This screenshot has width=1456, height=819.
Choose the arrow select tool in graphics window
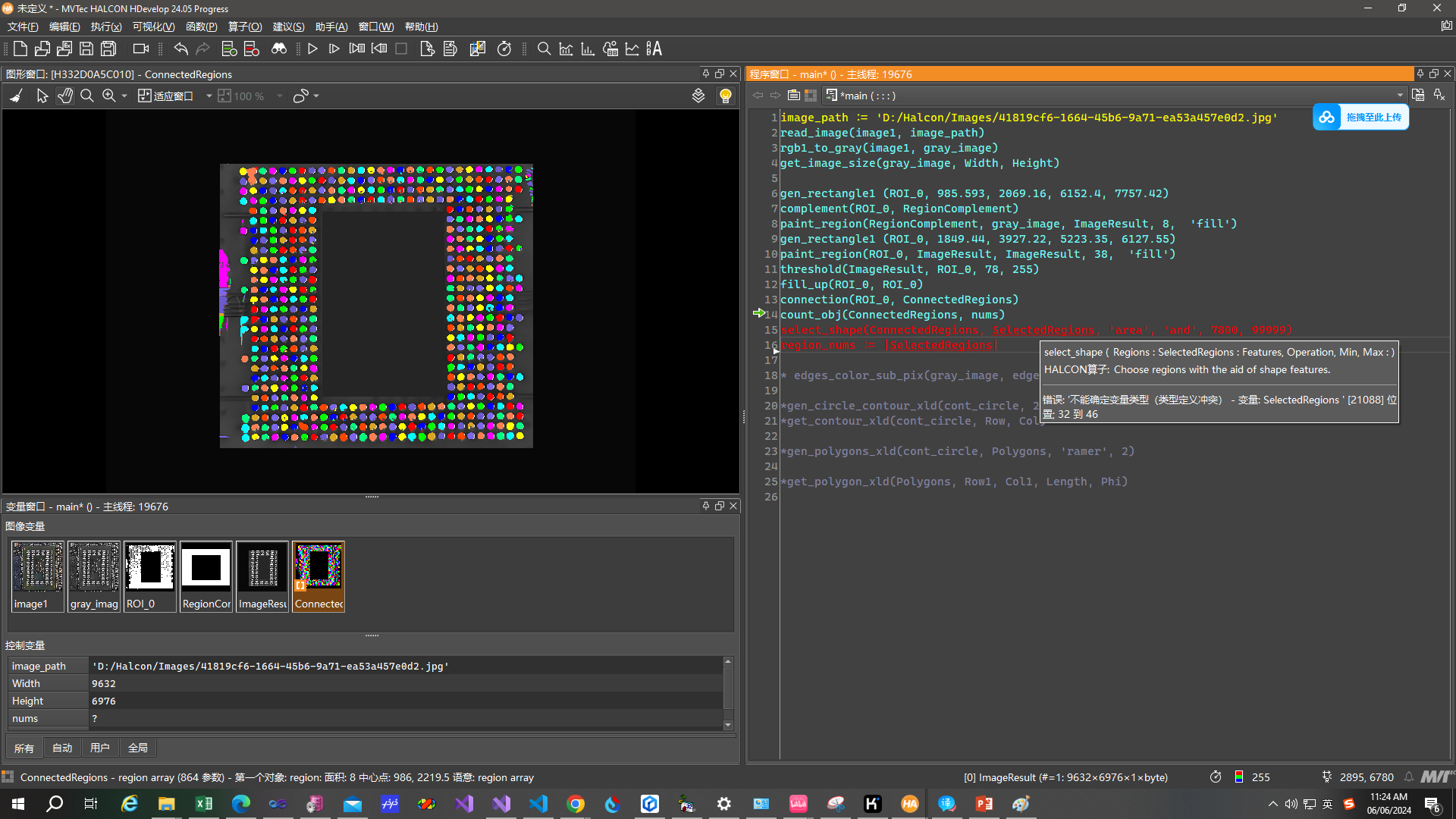pos(42,96)
